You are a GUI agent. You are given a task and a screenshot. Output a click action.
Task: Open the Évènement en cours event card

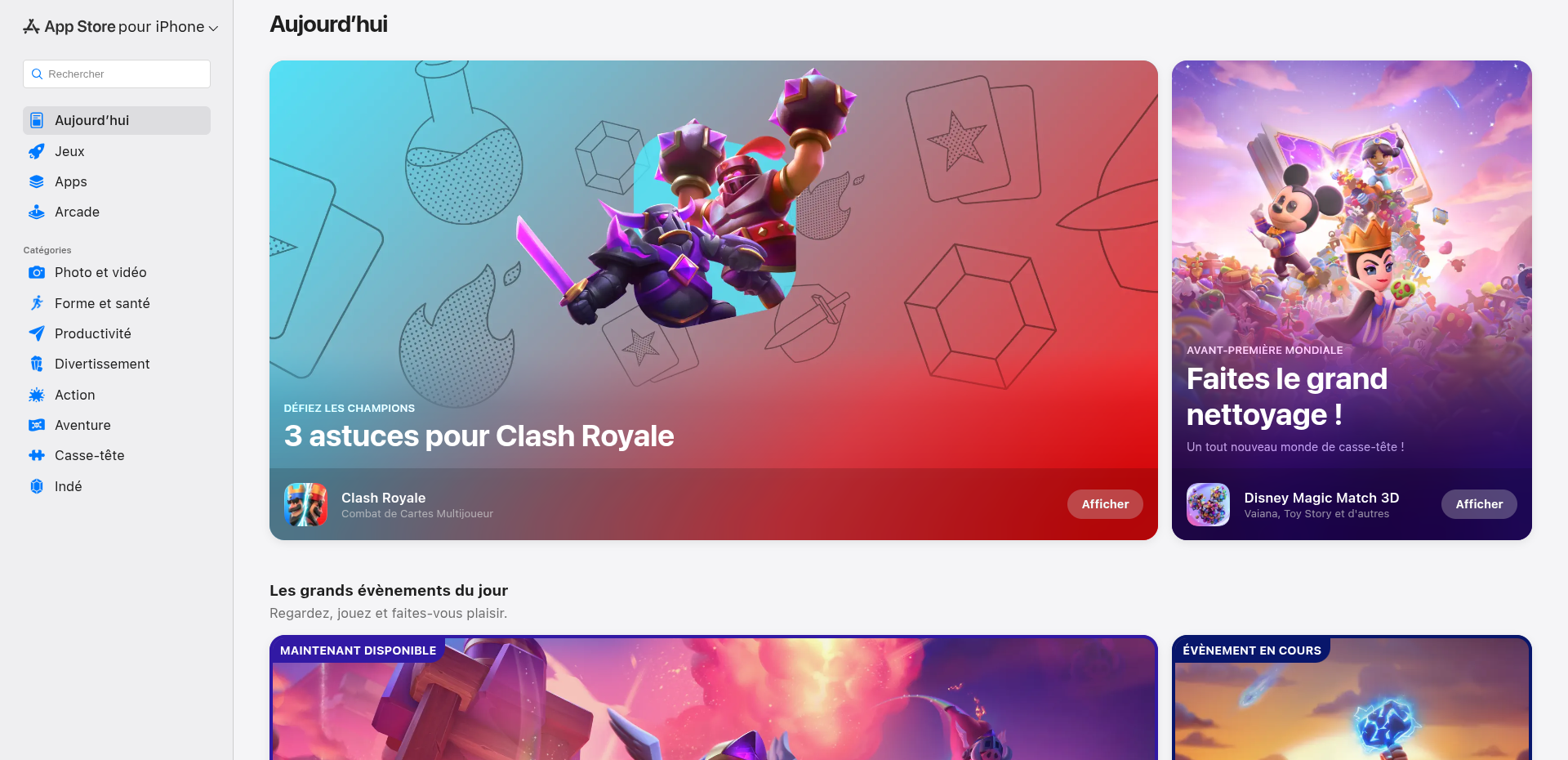pos(1352,698)
